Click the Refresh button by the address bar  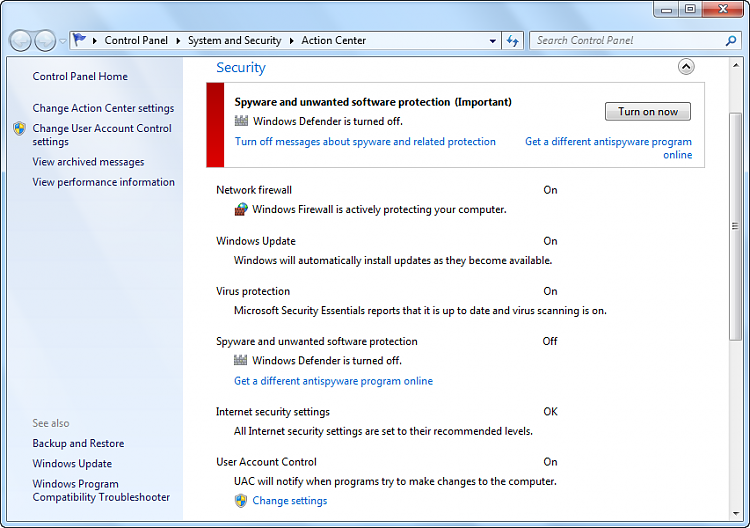[x=512, y=41]
